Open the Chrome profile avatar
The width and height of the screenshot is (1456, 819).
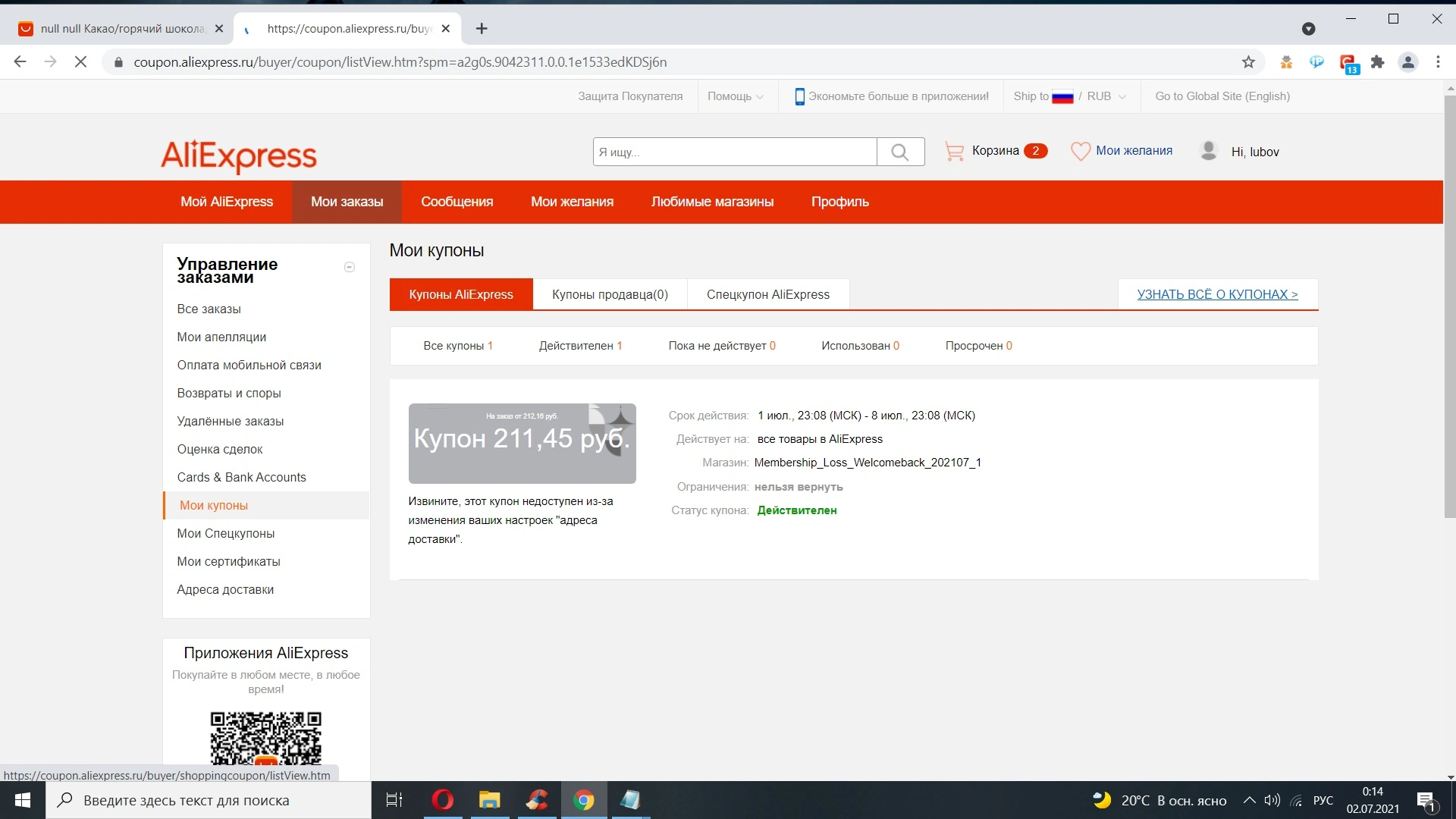point(1407,62)
